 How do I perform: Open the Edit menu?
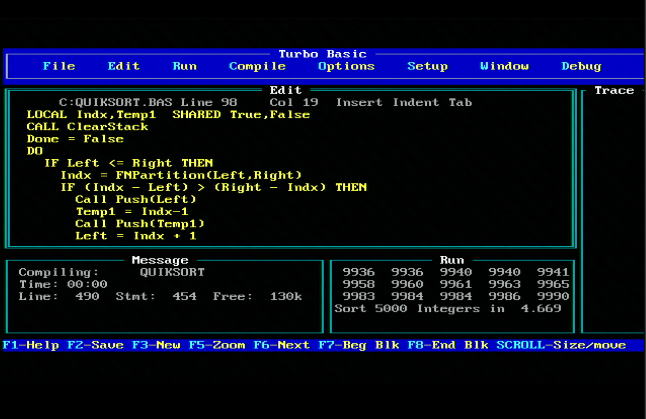pyautogui.click(x=124, y=66)
